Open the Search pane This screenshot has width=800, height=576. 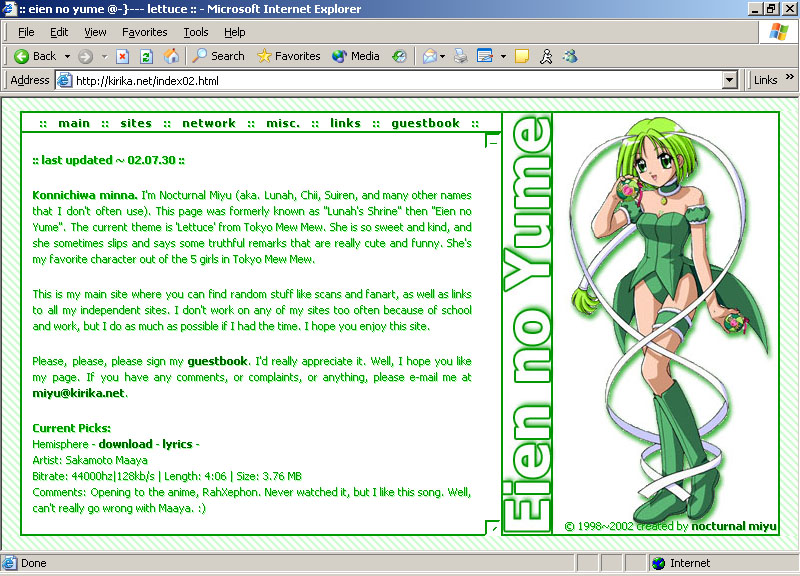[218, 56]
